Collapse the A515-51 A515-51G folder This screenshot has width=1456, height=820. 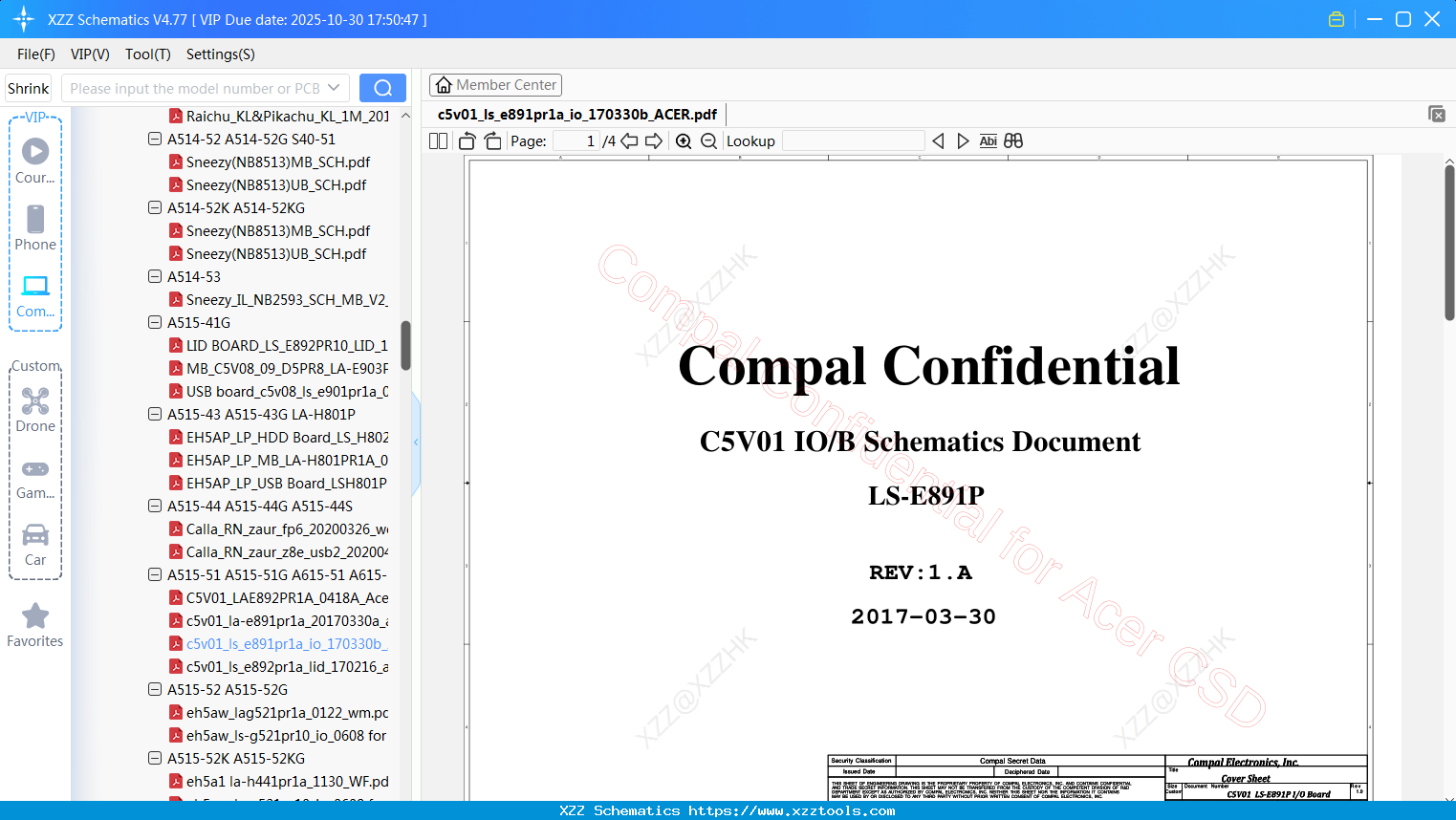pos(155,574)
